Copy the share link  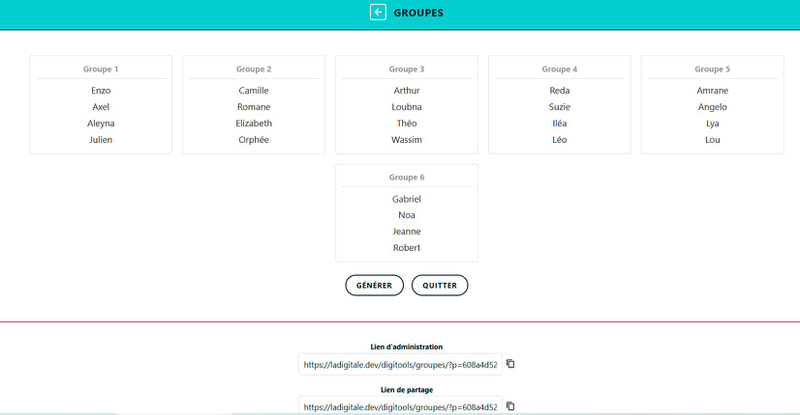510,406
